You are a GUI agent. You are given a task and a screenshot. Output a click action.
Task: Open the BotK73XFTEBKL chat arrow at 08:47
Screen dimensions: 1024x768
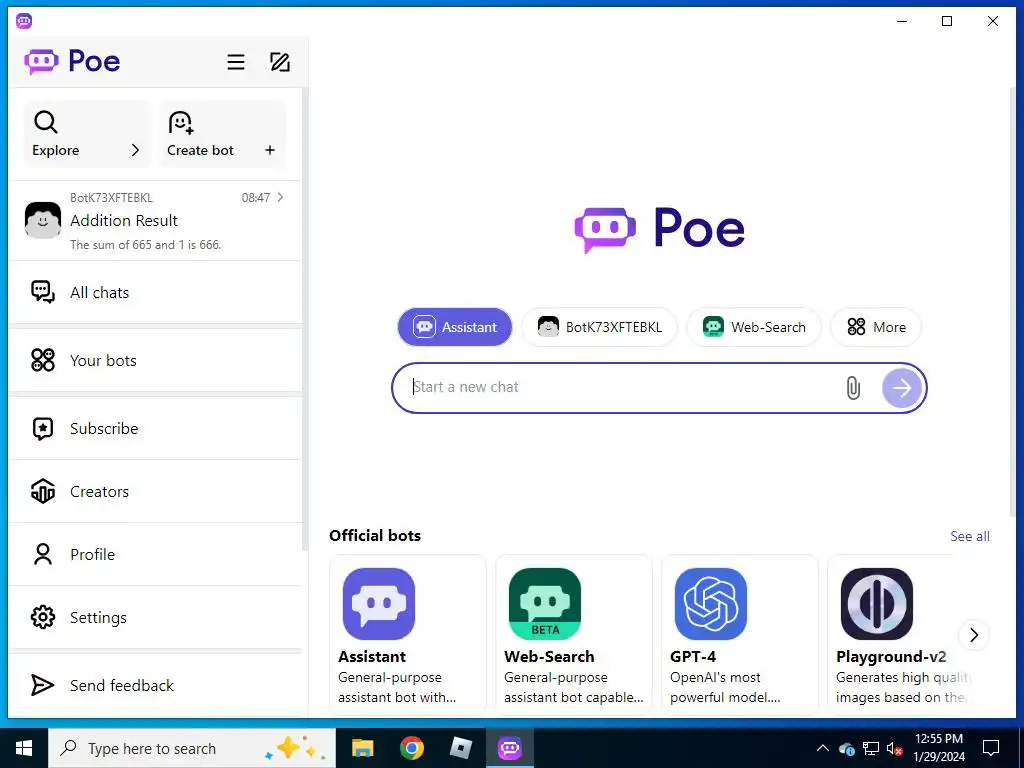pyautogui.click(x=280, y=197)
